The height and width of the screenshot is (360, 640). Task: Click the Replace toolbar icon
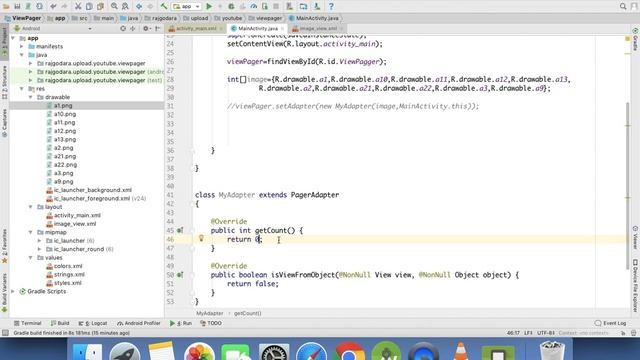click(125, 6)
